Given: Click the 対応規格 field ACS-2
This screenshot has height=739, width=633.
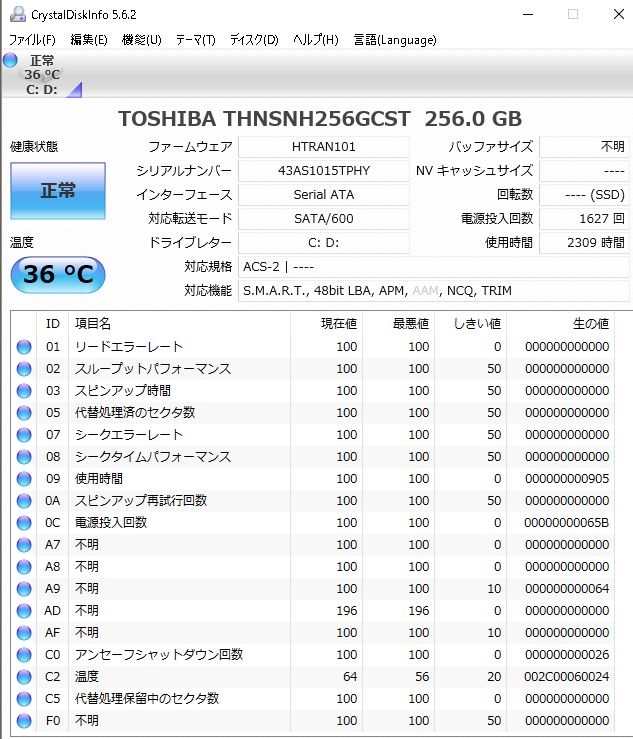Looking at the screenshot, I should pos(434,267).
